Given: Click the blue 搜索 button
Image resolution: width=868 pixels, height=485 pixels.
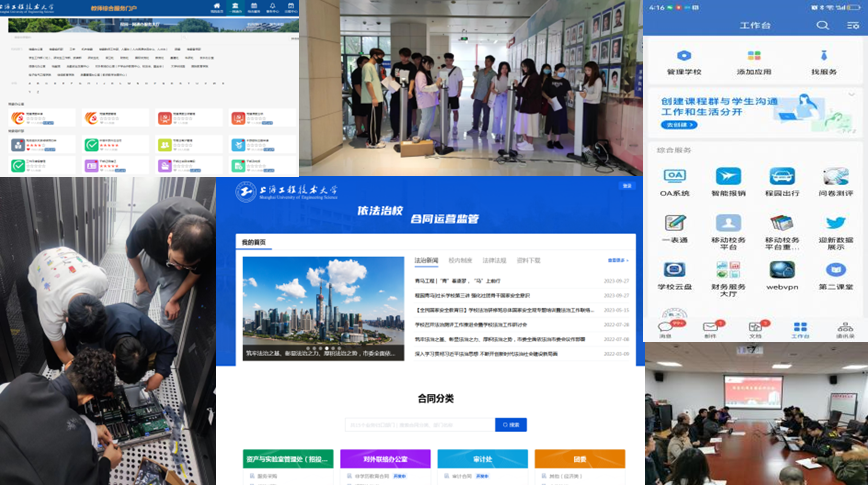Looking at the screenshot, I should point(511,425).
